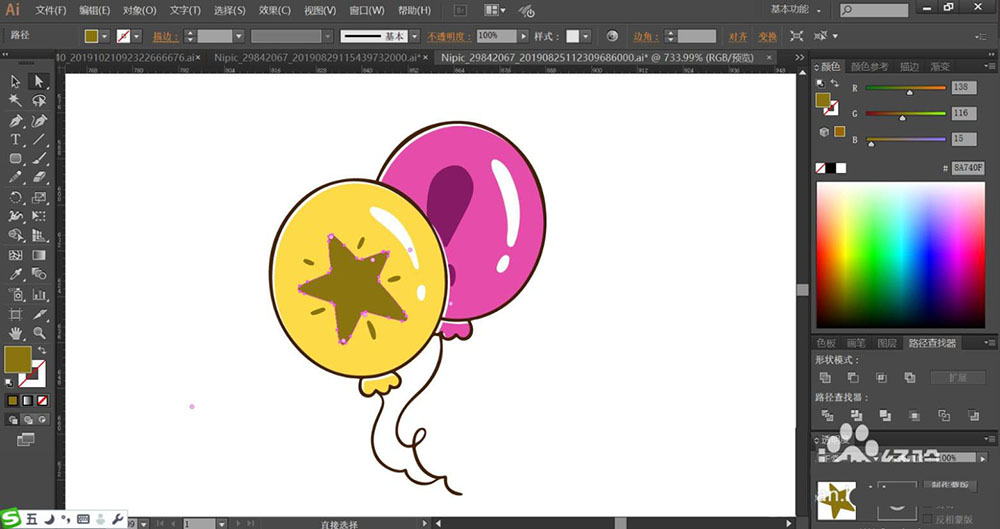Open the 基本 brush definition dropdown
1000x529 pixels.
[x=415, y=36]
